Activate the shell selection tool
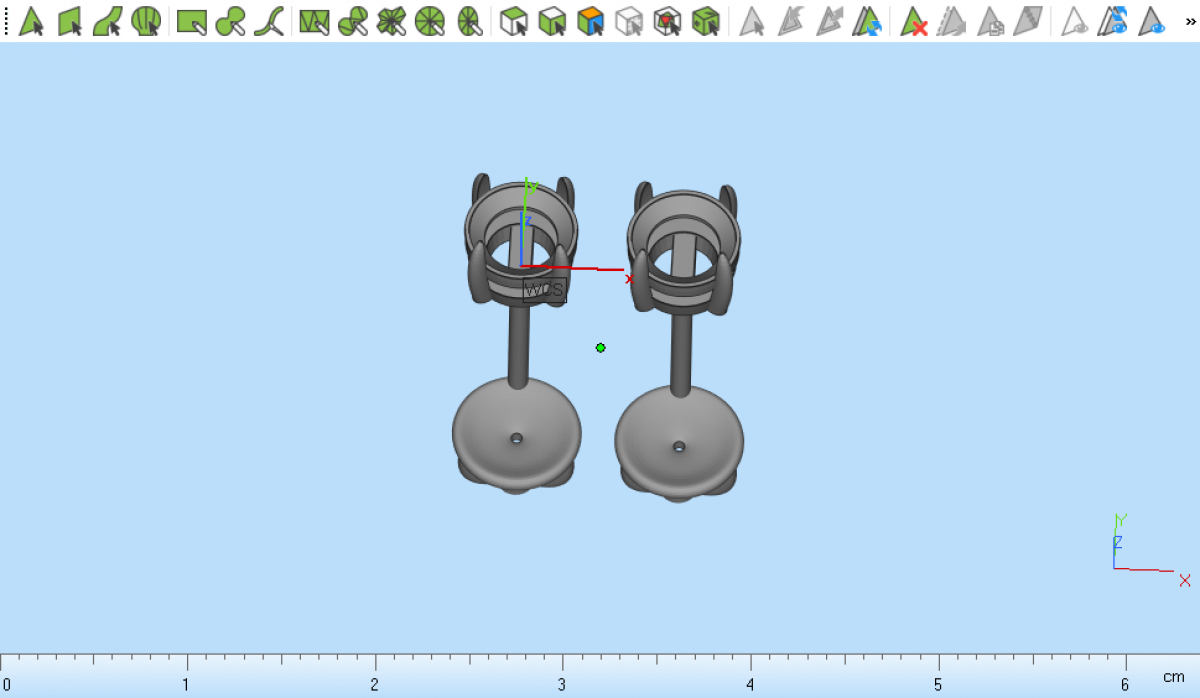This screenshot has height=698, width=1200. 146,21
